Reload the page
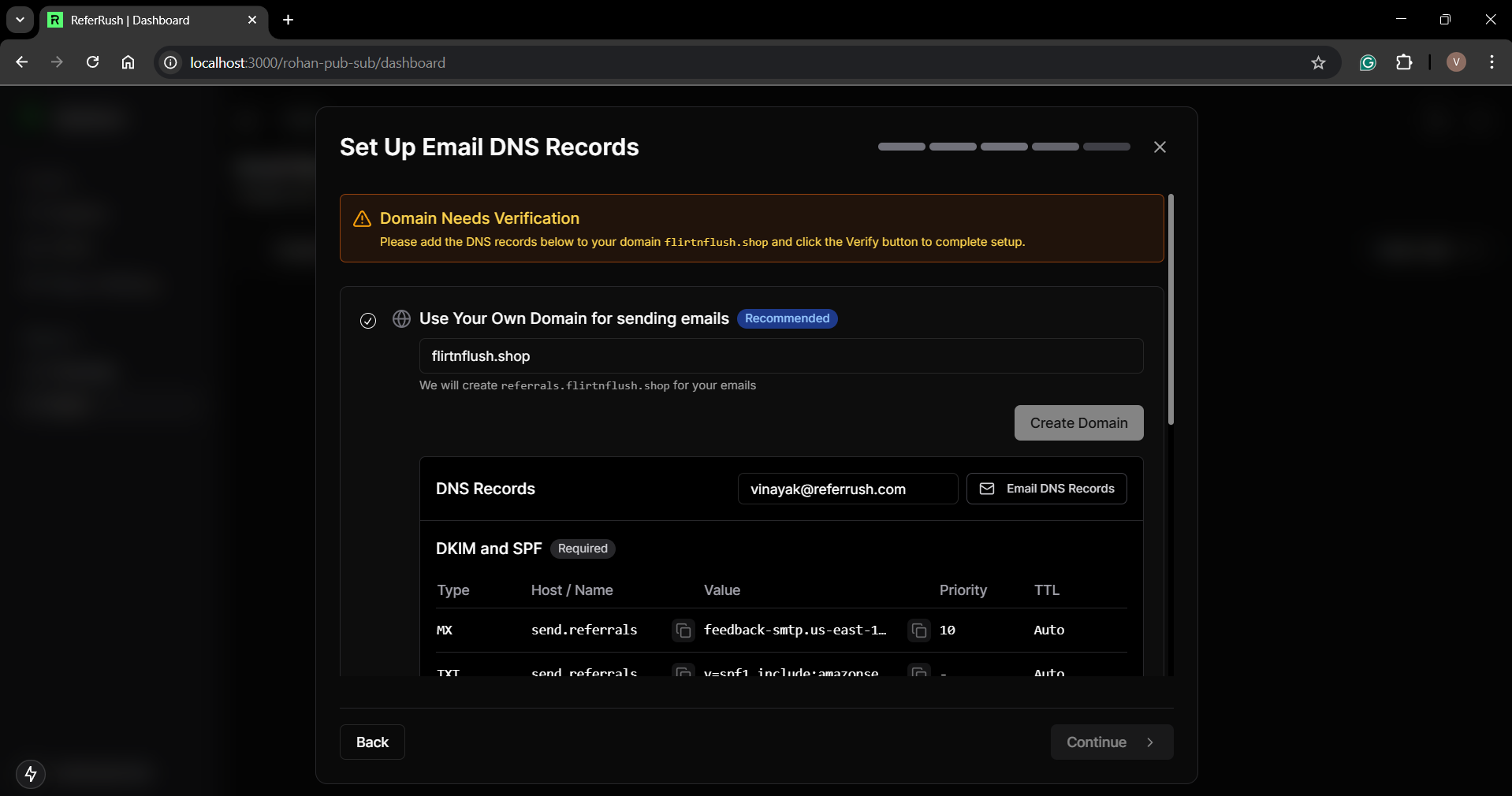Screen dimensions: 1512x796 [92, 62]
